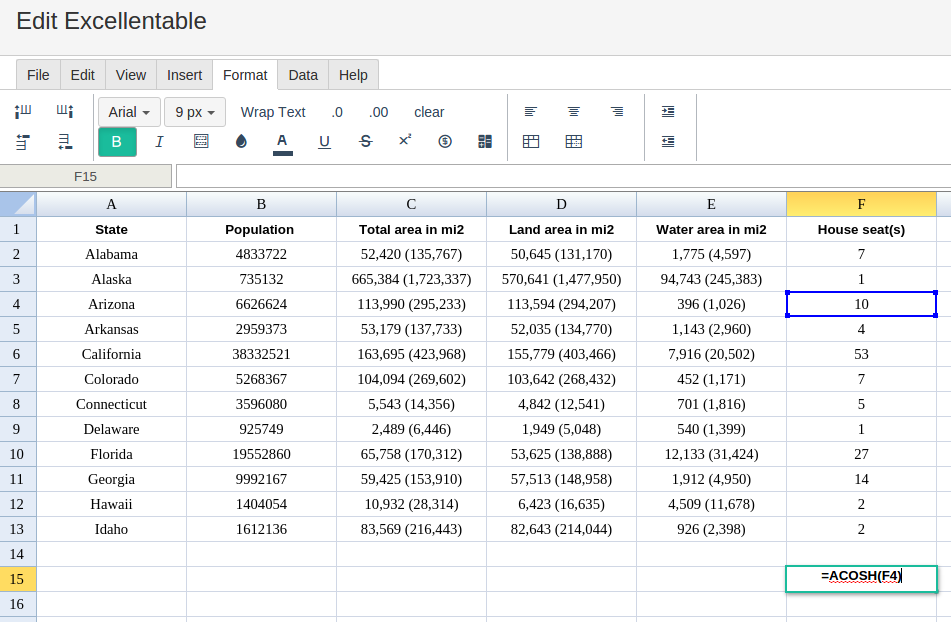Click the cell borders icon
This screenshot has width=951, height=622.
click(201, 142)
